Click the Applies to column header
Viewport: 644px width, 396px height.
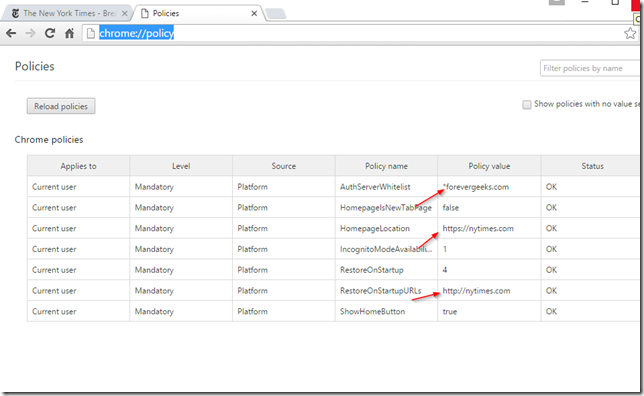[78, 166]
